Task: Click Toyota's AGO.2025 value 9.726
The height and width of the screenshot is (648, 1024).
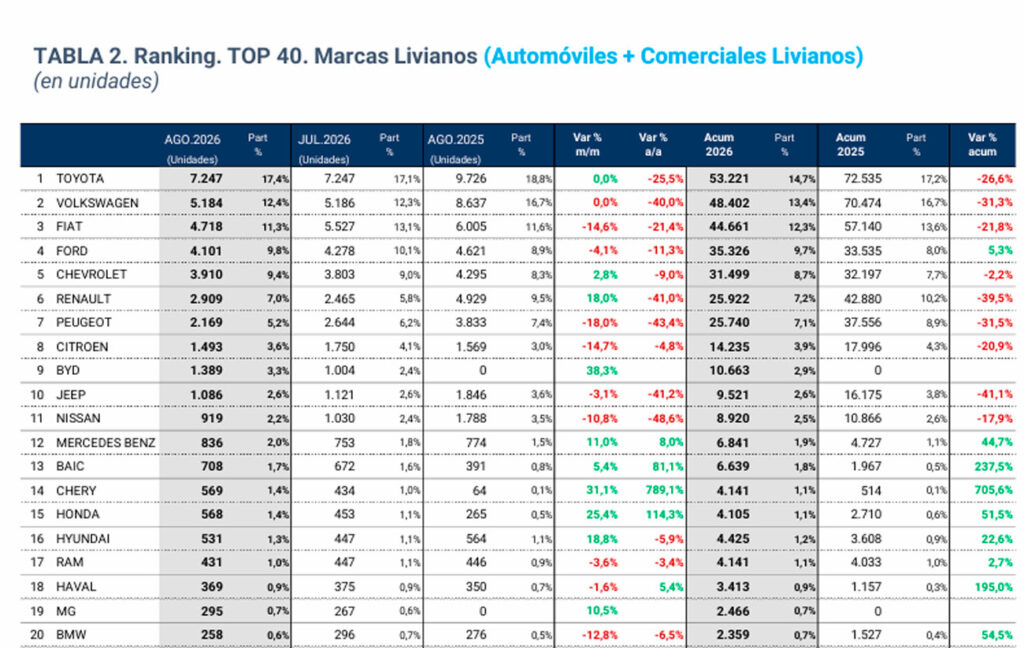Action: coord(471,178)
